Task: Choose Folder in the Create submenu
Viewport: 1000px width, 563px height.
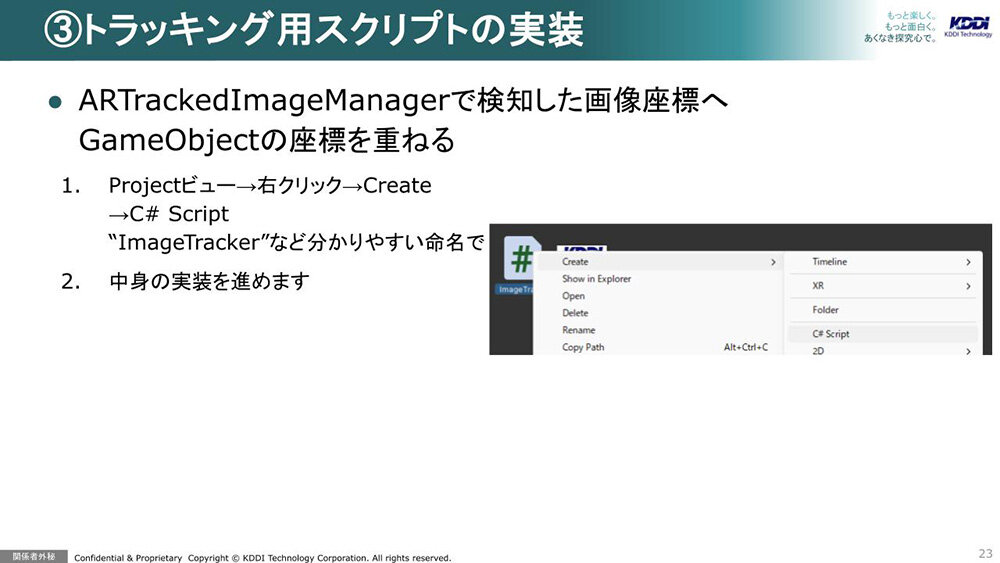Action: tap(825, 310)
